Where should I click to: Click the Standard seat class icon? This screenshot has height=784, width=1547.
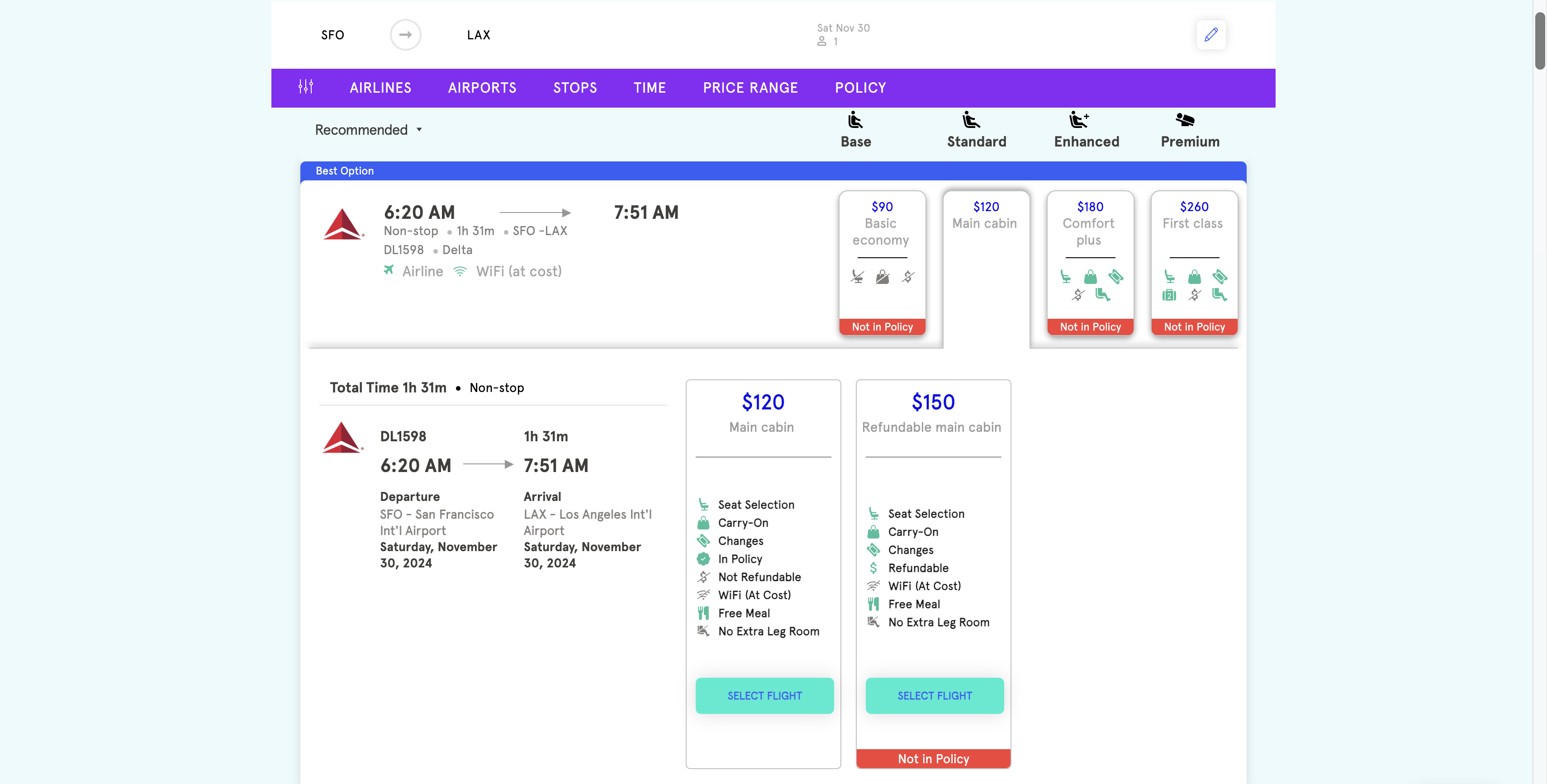click(970, 121)
